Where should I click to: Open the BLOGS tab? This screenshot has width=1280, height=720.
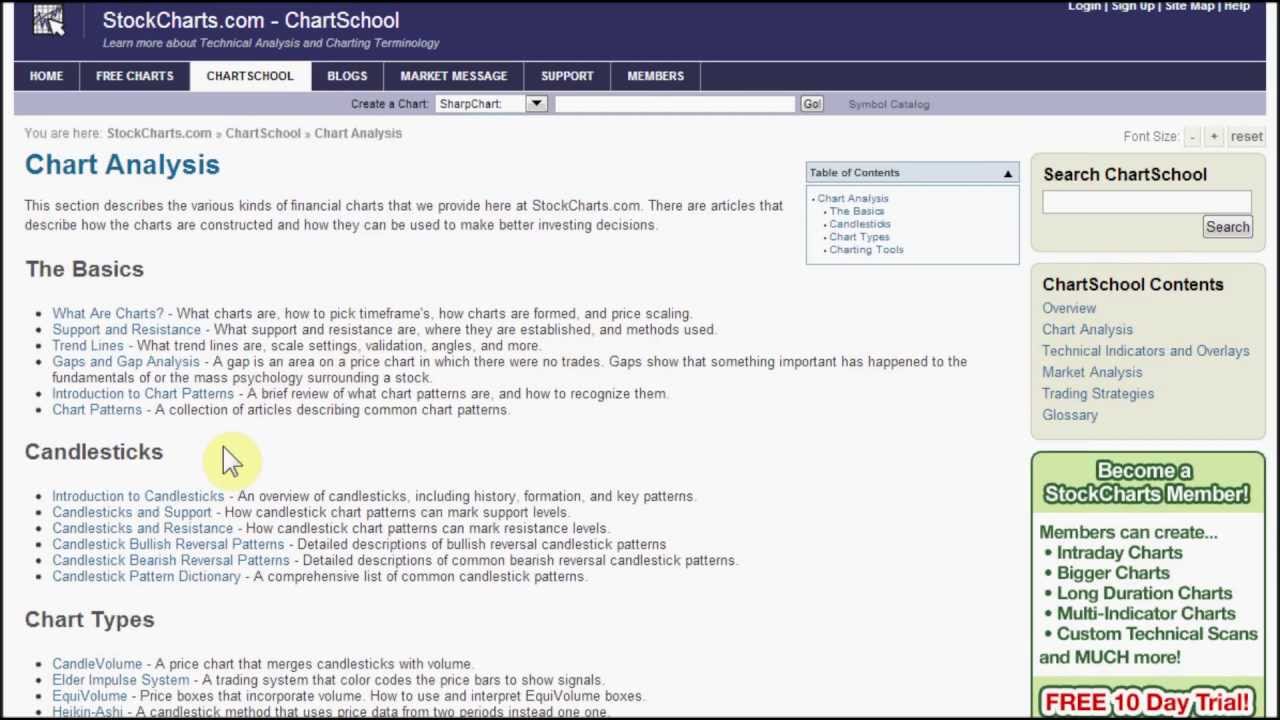tap(347, 76)
